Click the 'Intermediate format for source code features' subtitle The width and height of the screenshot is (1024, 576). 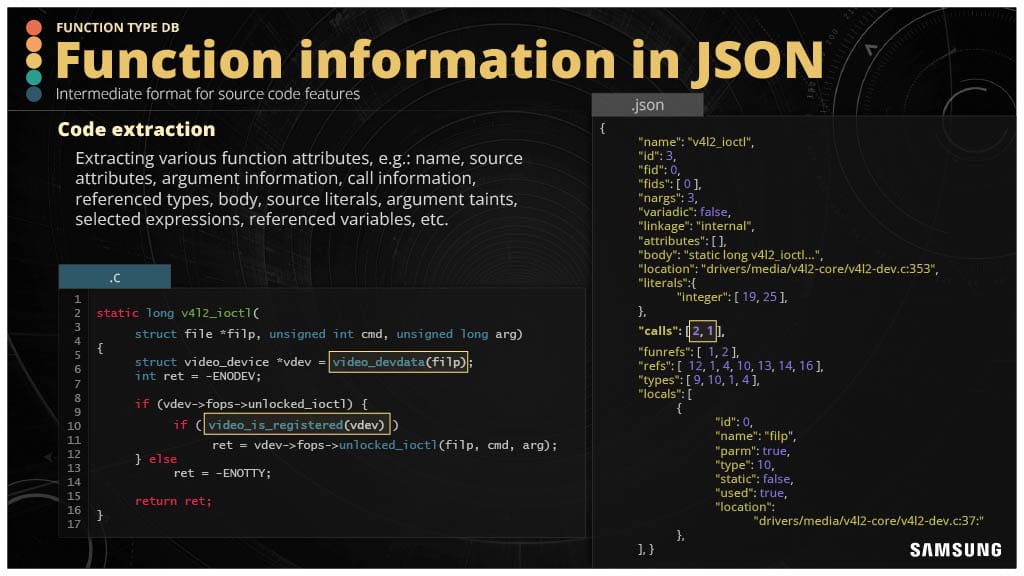point(208,94)
